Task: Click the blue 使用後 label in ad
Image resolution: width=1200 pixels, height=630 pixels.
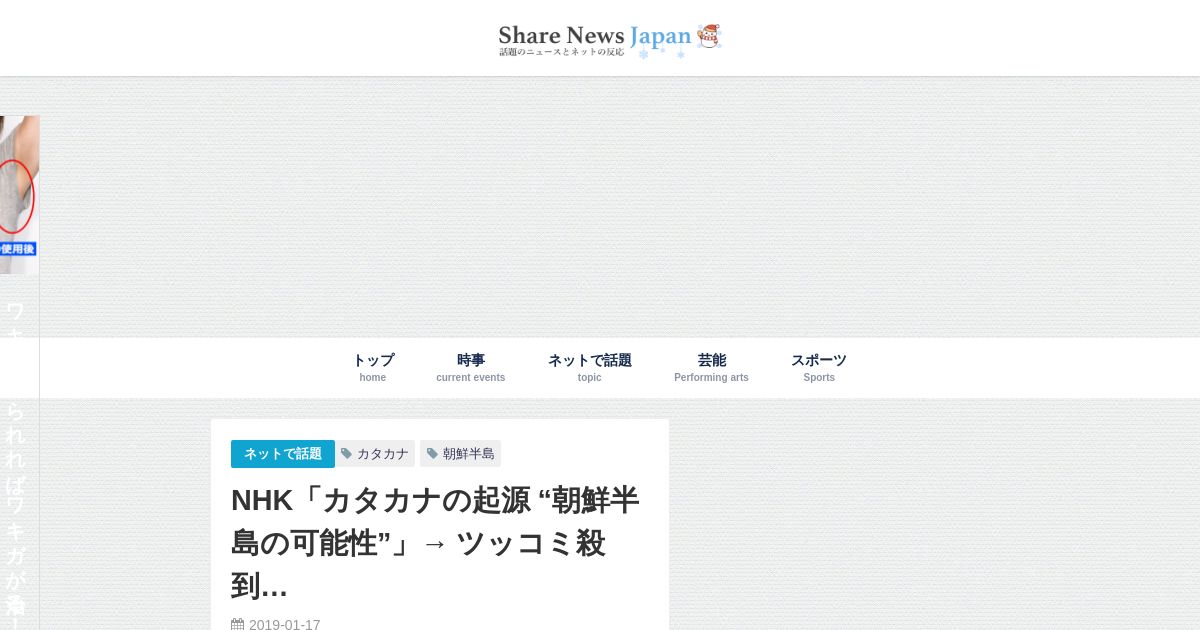Action: tap(18, 249)
